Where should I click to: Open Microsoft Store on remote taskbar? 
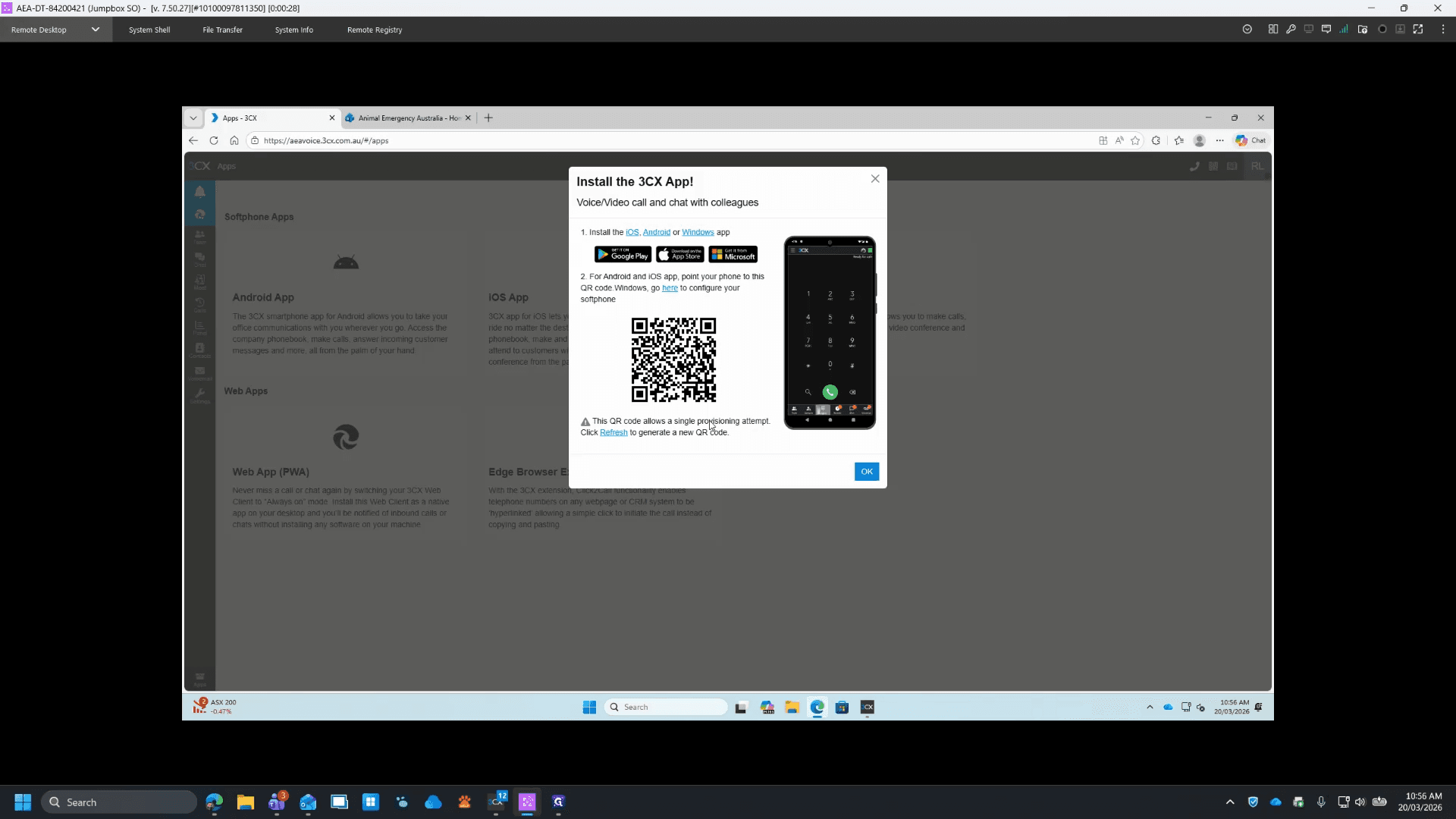pos(842,708)
